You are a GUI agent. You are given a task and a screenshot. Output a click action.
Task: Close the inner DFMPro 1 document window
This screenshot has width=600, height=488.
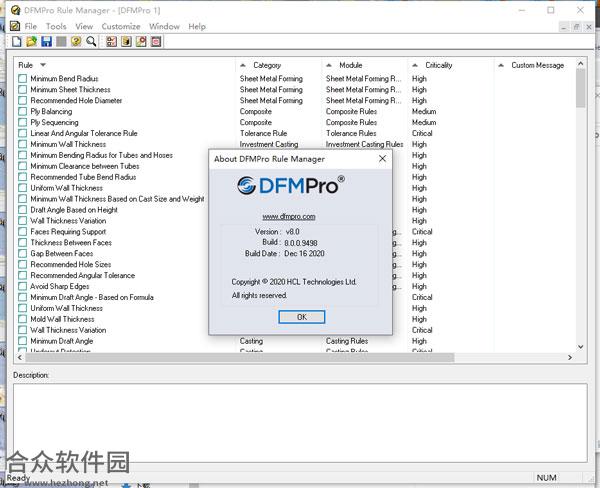(589, 27)
